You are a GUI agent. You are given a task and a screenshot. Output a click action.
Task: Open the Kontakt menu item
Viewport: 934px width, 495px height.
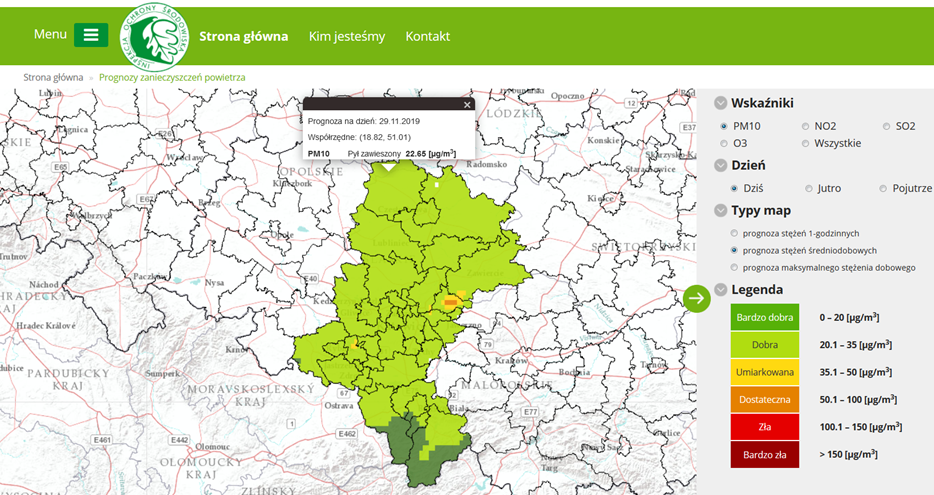click(427, 36)
